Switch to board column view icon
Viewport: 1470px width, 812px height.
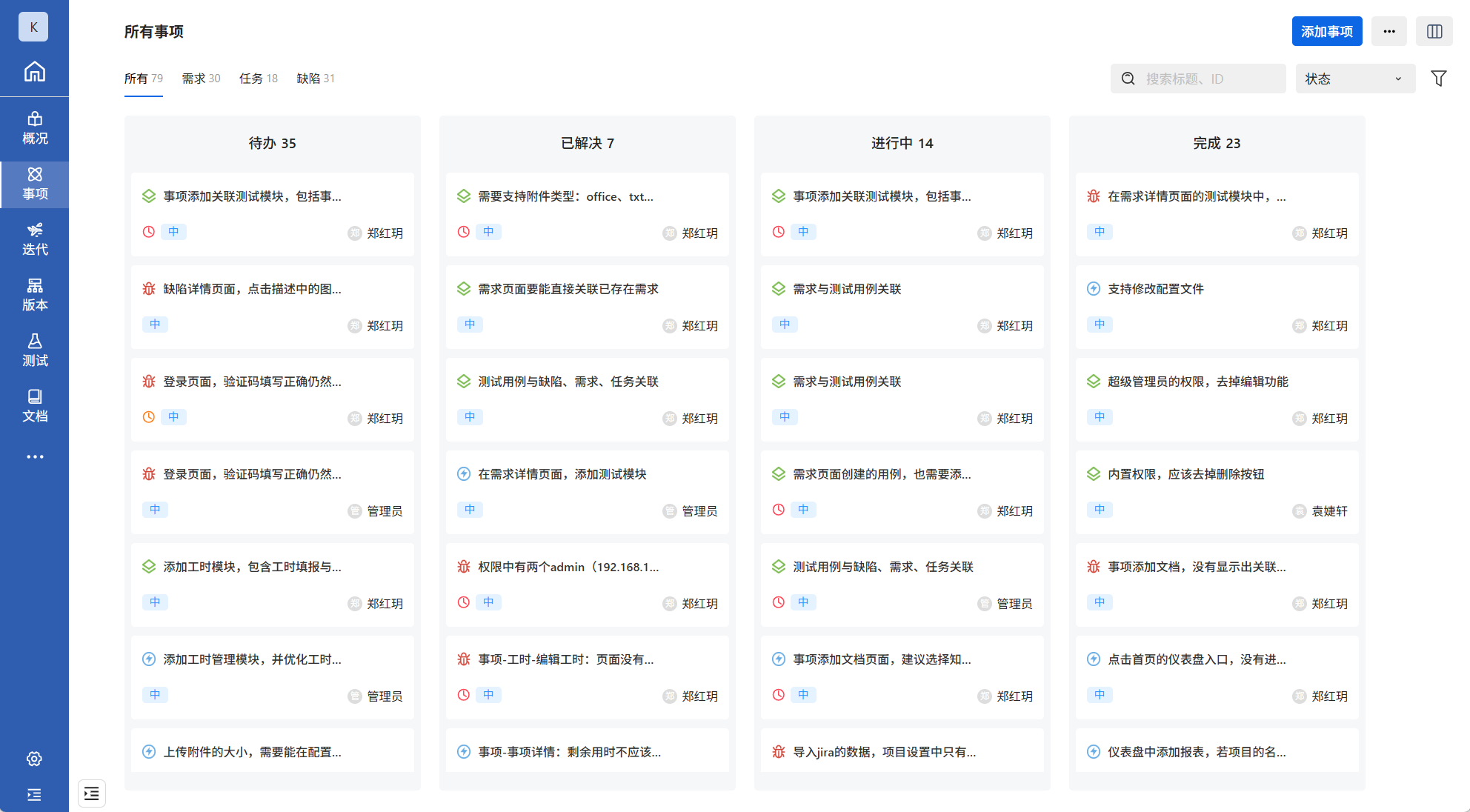click(1434, 31)
